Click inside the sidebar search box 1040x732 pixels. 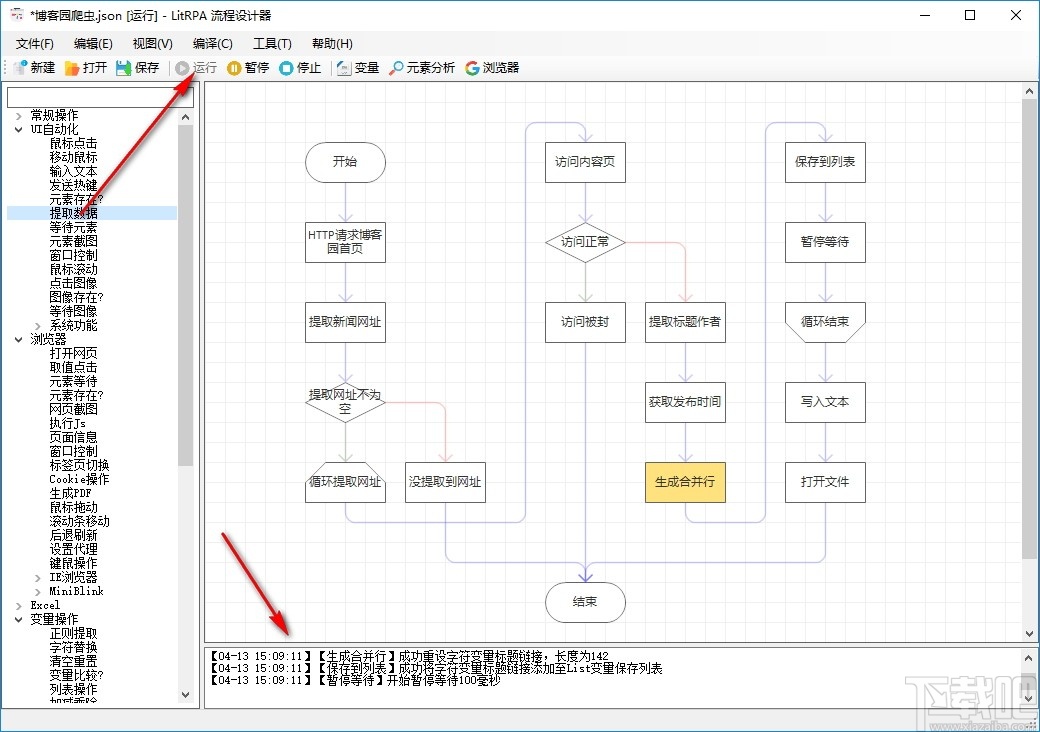pyautogui.click(x=97, y=97)
